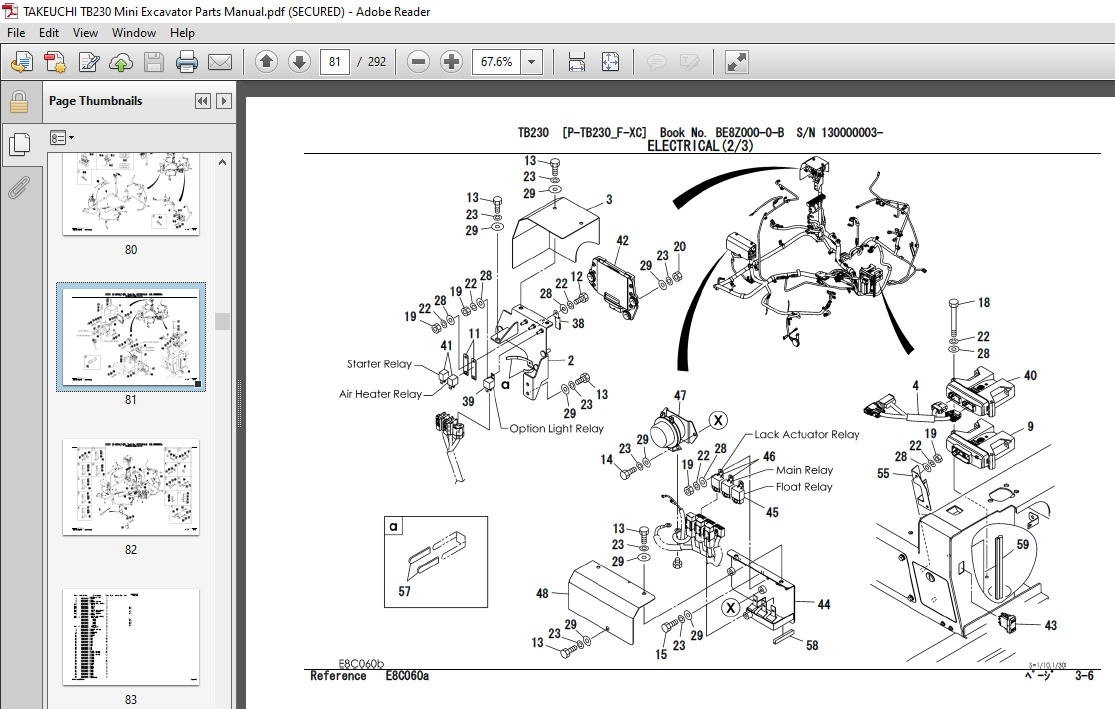This screenshot has width=1115, height=709.
Task: Open the Edit menu
Action: tap(49, 33)
